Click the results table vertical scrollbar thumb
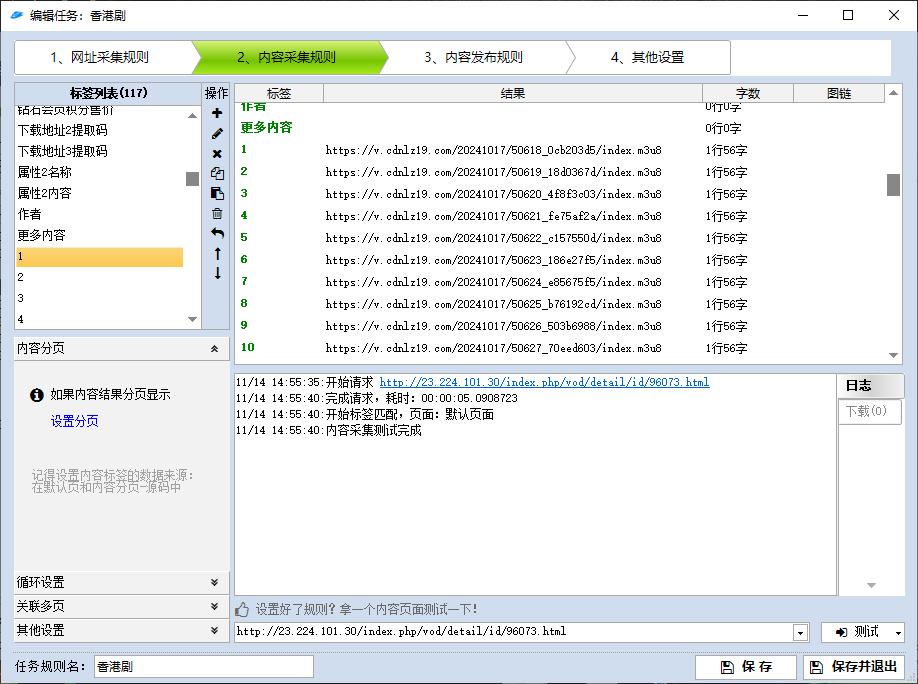Screen dimensions: 918x684 click(x=893, y=185)
